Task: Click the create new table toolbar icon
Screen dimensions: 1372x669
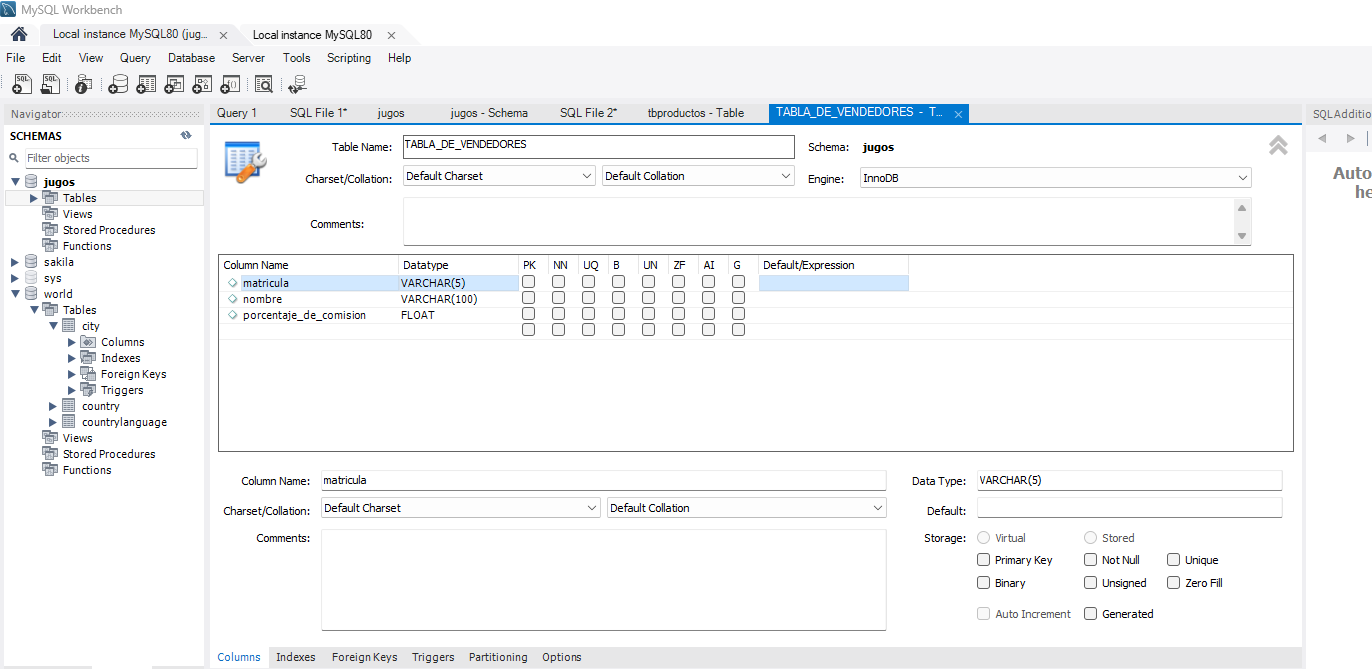Action: coord(146,85)
